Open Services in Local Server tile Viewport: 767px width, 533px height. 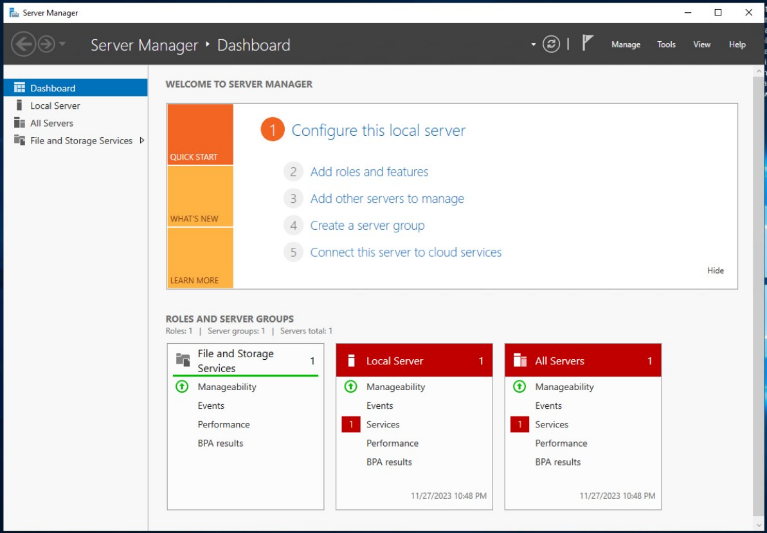coord(383,424)
